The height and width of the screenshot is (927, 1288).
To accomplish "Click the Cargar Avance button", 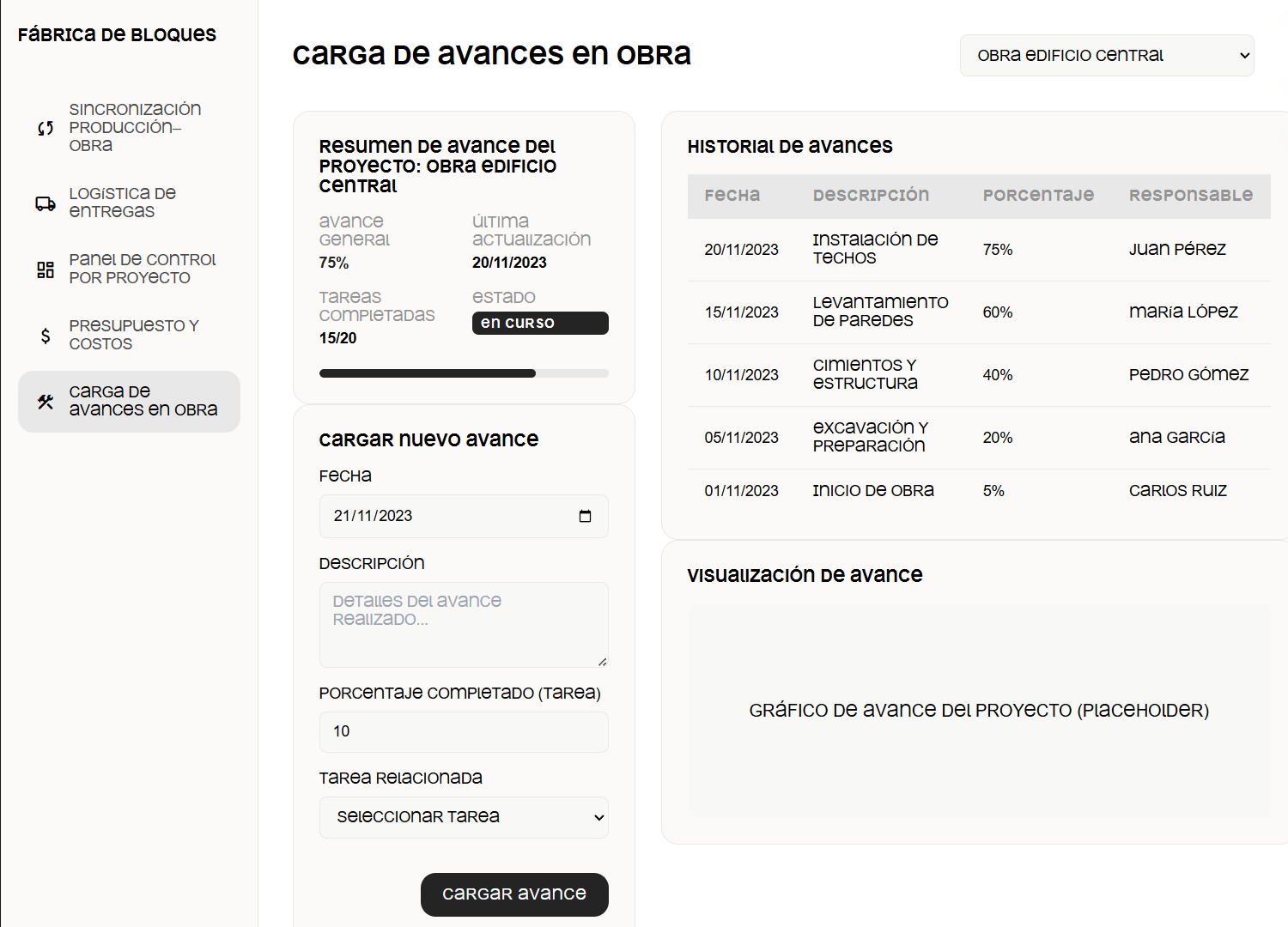I will click(x=514, y=894).
